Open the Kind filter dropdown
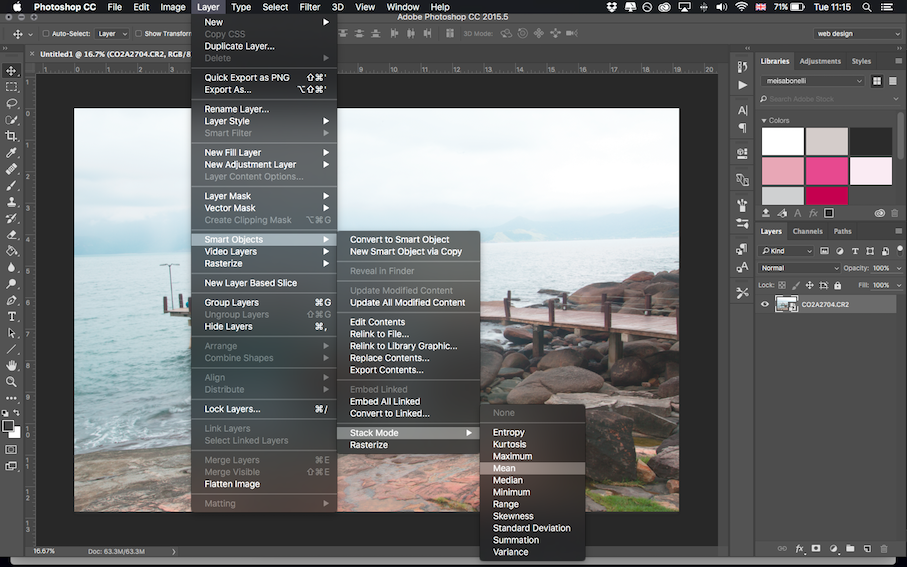This screenshot has height=567, width=907. pyautogui.click(x=786, y=251)
